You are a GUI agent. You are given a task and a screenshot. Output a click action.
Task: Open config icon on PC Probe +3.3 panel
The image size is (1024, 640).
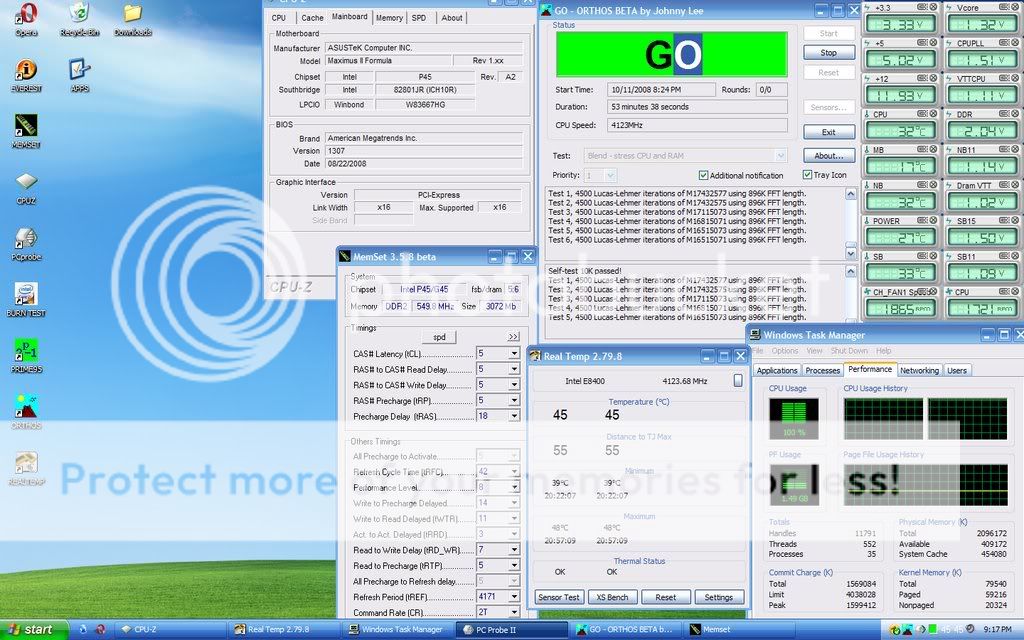922,7
